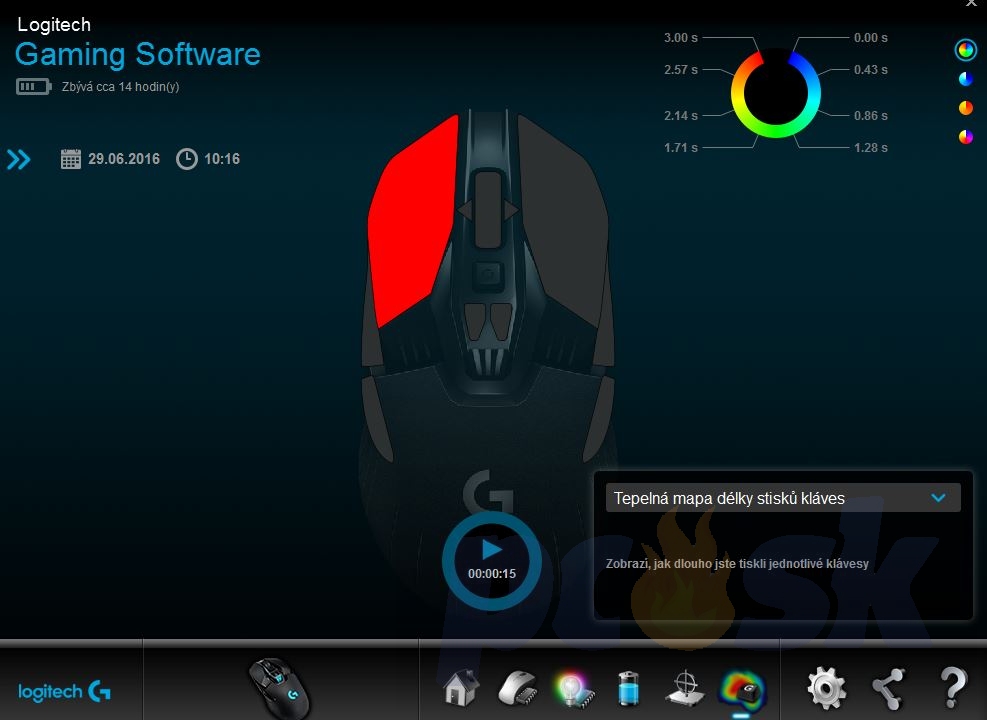Select the G900 mouse device thumbnail
The image size is (987, 720).
click(x=280, y=688)
